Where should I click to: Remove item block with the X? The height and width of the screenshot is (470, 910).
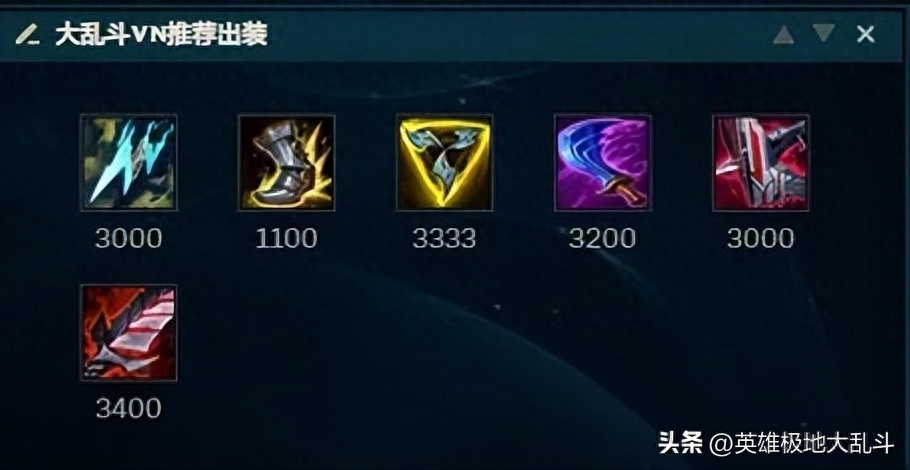(865, 35)
